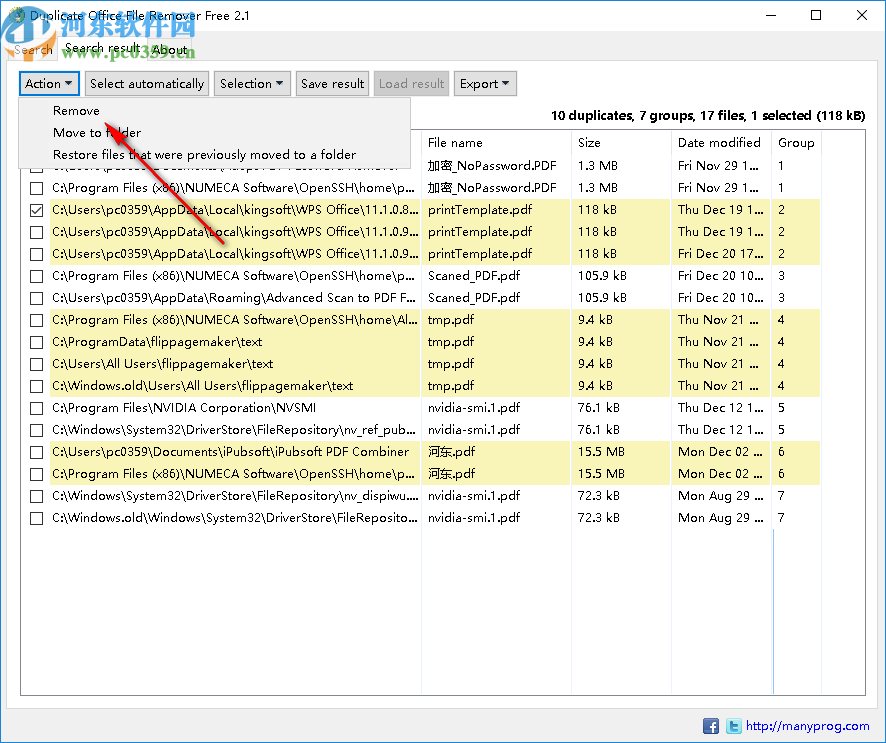Screen dimensions: 886x743
Task: Switch to the About tab
Action: coord(169,49)
